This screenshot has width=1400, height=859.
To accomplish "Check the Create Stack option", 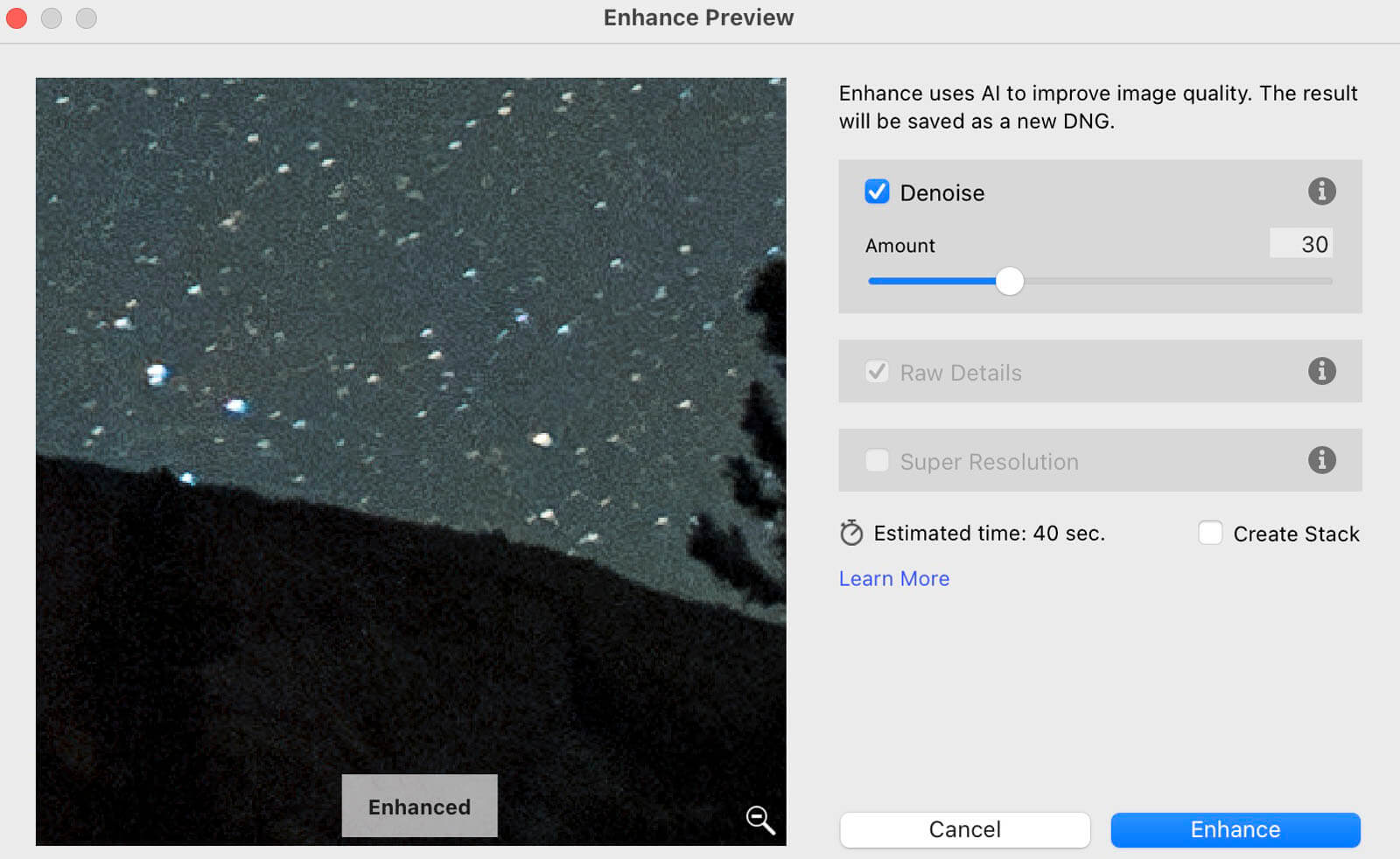I will (x=1210, y=534).
